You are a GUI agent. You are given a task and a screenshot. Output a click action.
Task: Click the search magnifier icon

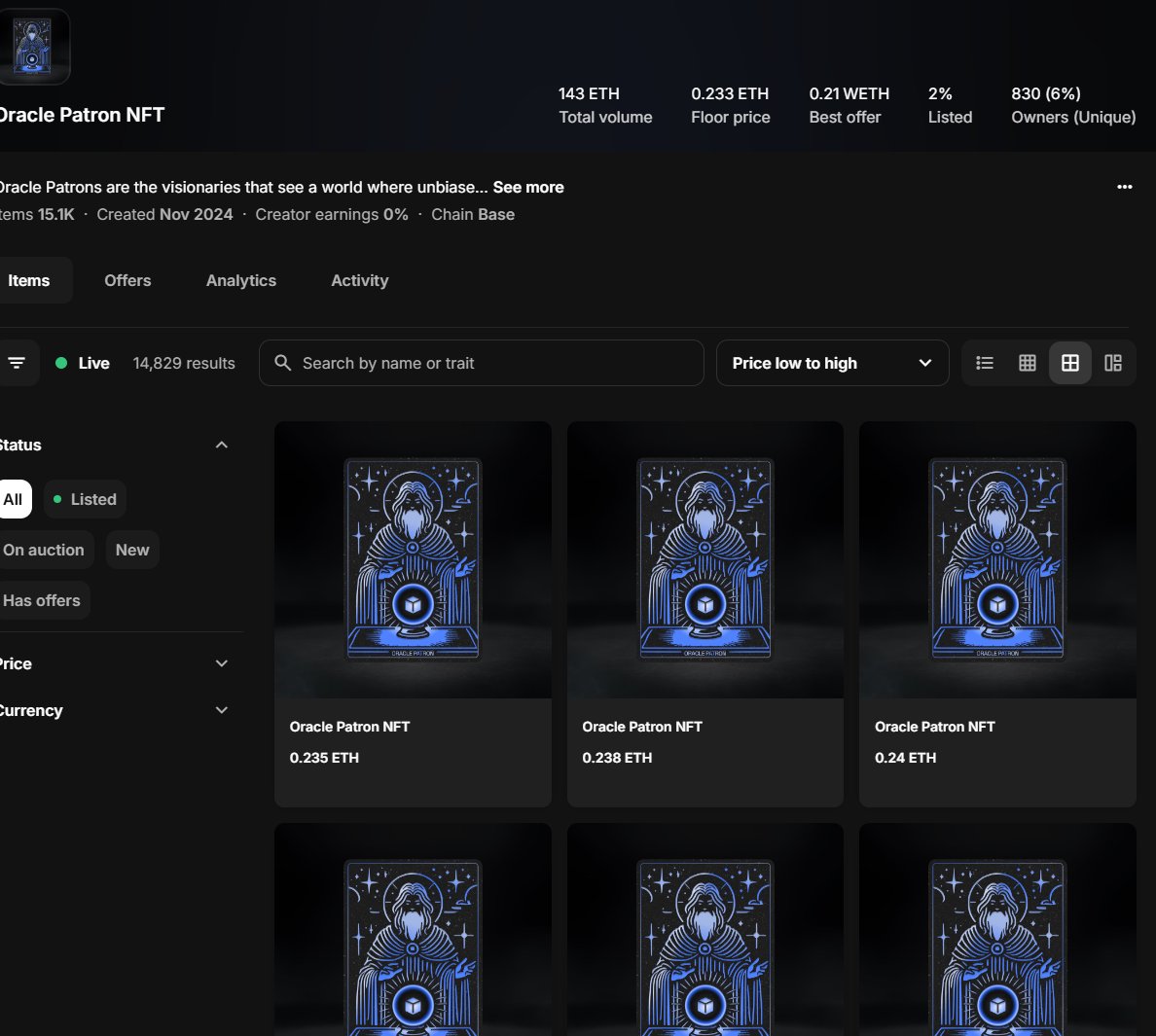(x=282, y=363)
